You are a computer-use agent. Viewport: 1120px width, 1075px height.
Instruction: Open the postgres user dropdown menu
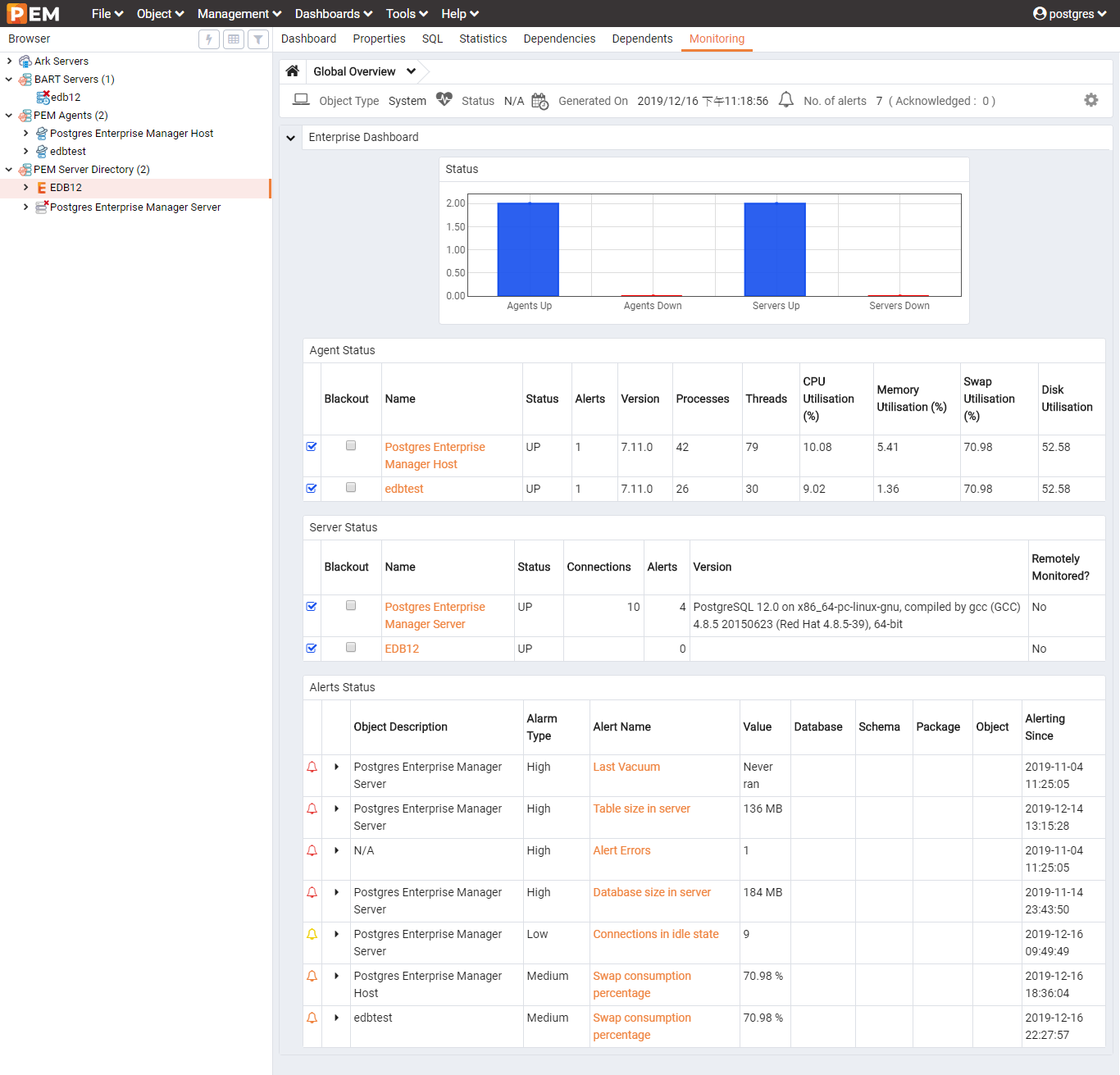coord(1070,13)
